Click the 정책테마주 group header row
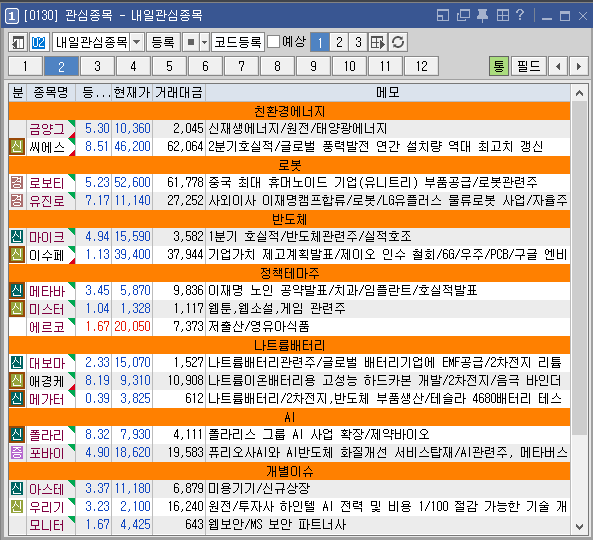This screenshot has height=540, width=593. (x=289, y=273)
